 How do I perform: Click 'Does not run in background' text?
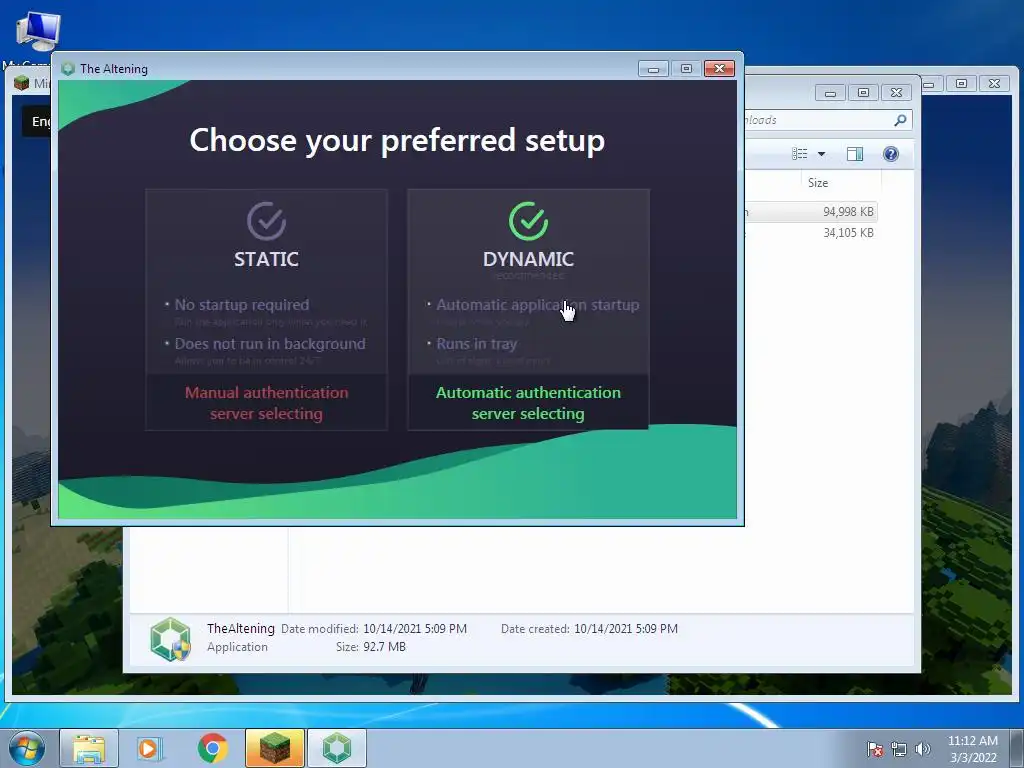coord(270,344)
